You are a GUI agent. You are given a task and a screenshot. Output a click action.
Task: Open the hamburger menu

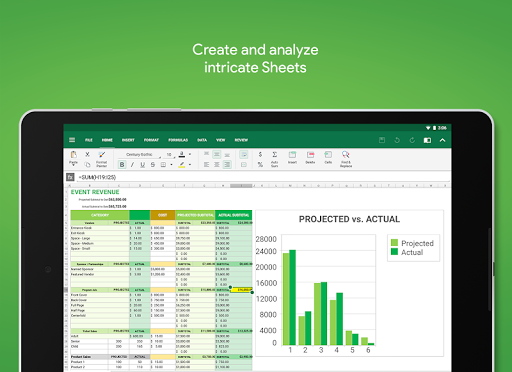[72, 140]
